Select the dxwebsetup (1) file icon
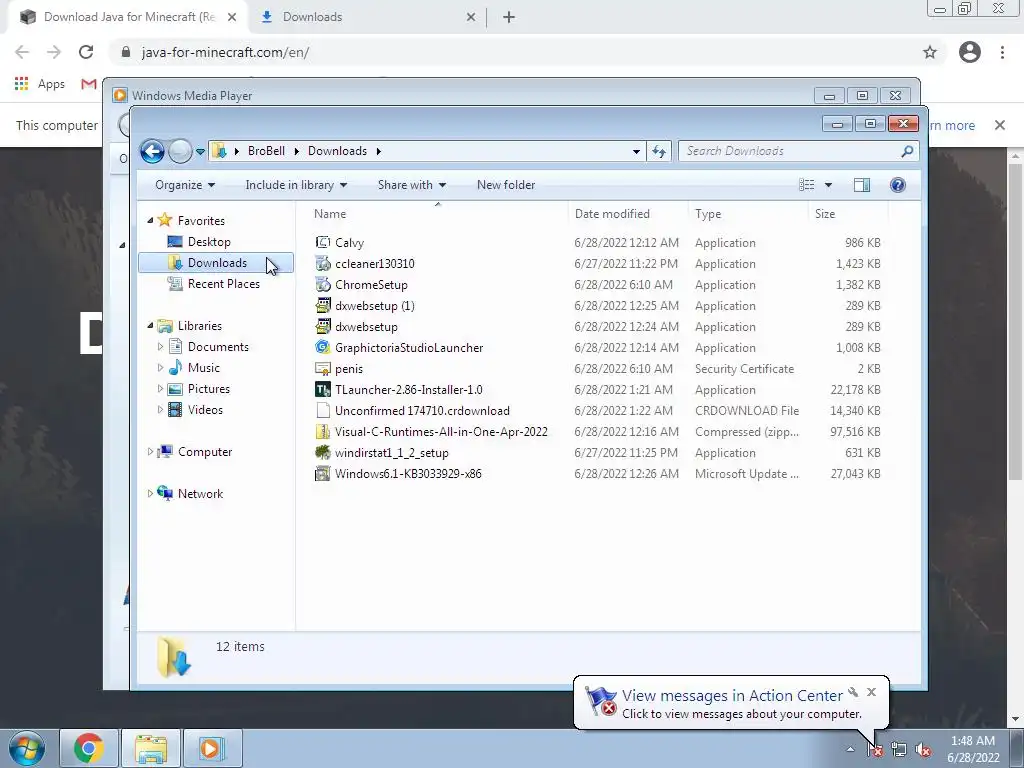This screenshot has height=768, width=1024. point(323,306)
